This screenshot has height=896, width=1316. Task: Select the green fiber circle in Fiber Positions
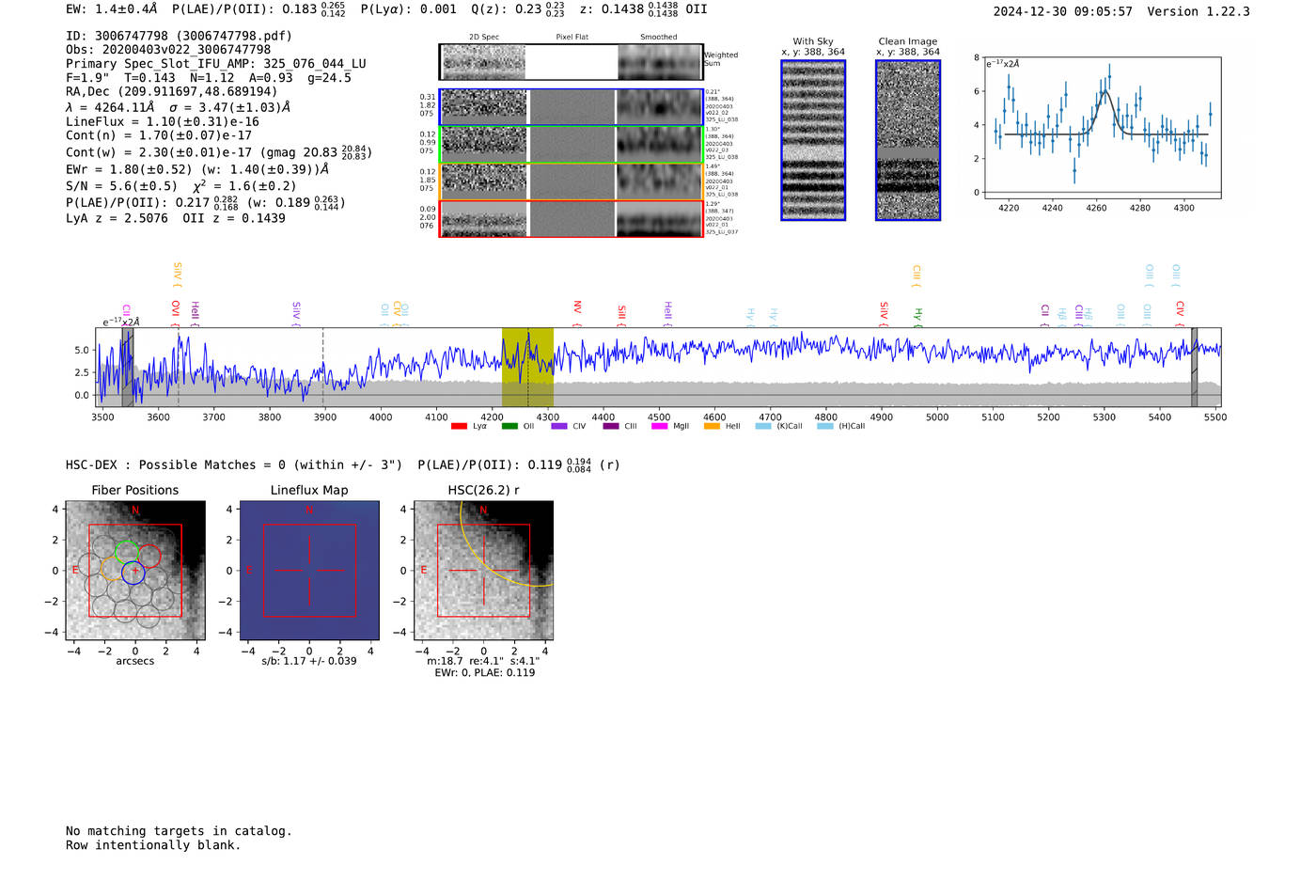pos(126,550)
